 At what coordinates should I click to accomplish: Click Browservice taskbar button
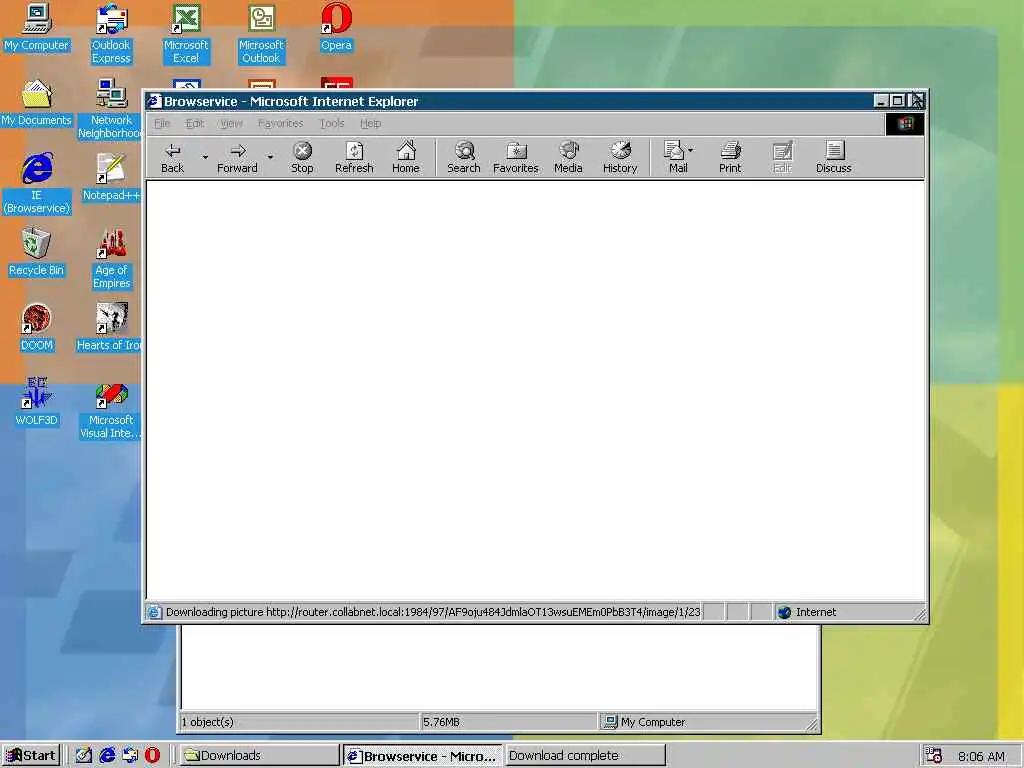click(x=423, y=756)
